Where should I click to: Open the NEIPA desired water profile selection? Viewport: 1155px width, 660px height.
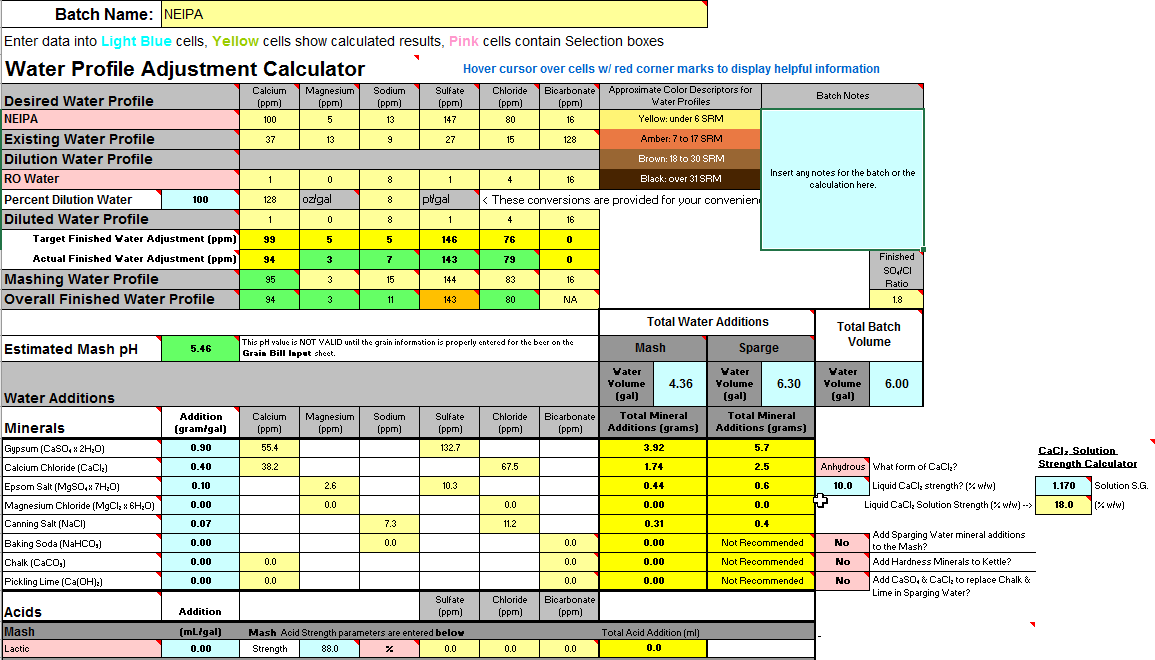120,119
